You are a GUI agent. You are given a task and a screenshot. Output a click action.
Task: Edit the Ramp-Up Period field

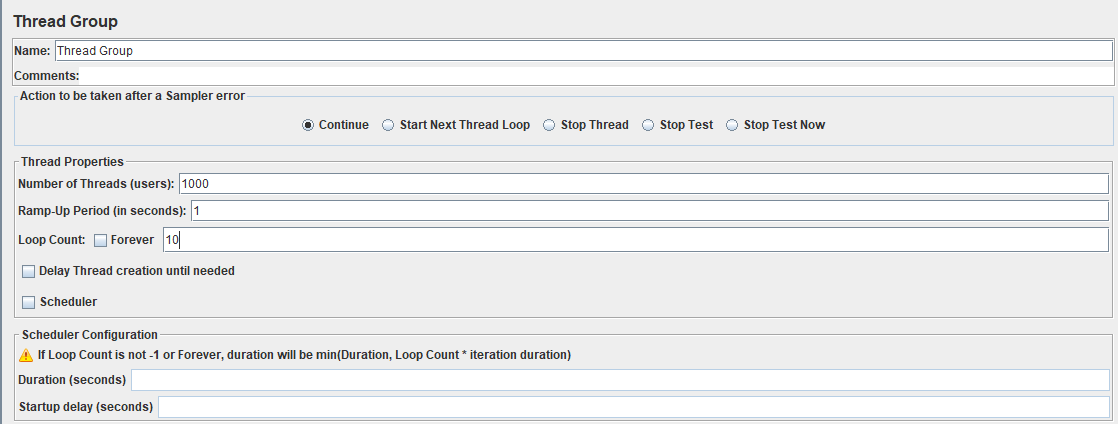(x=648, y=211)
